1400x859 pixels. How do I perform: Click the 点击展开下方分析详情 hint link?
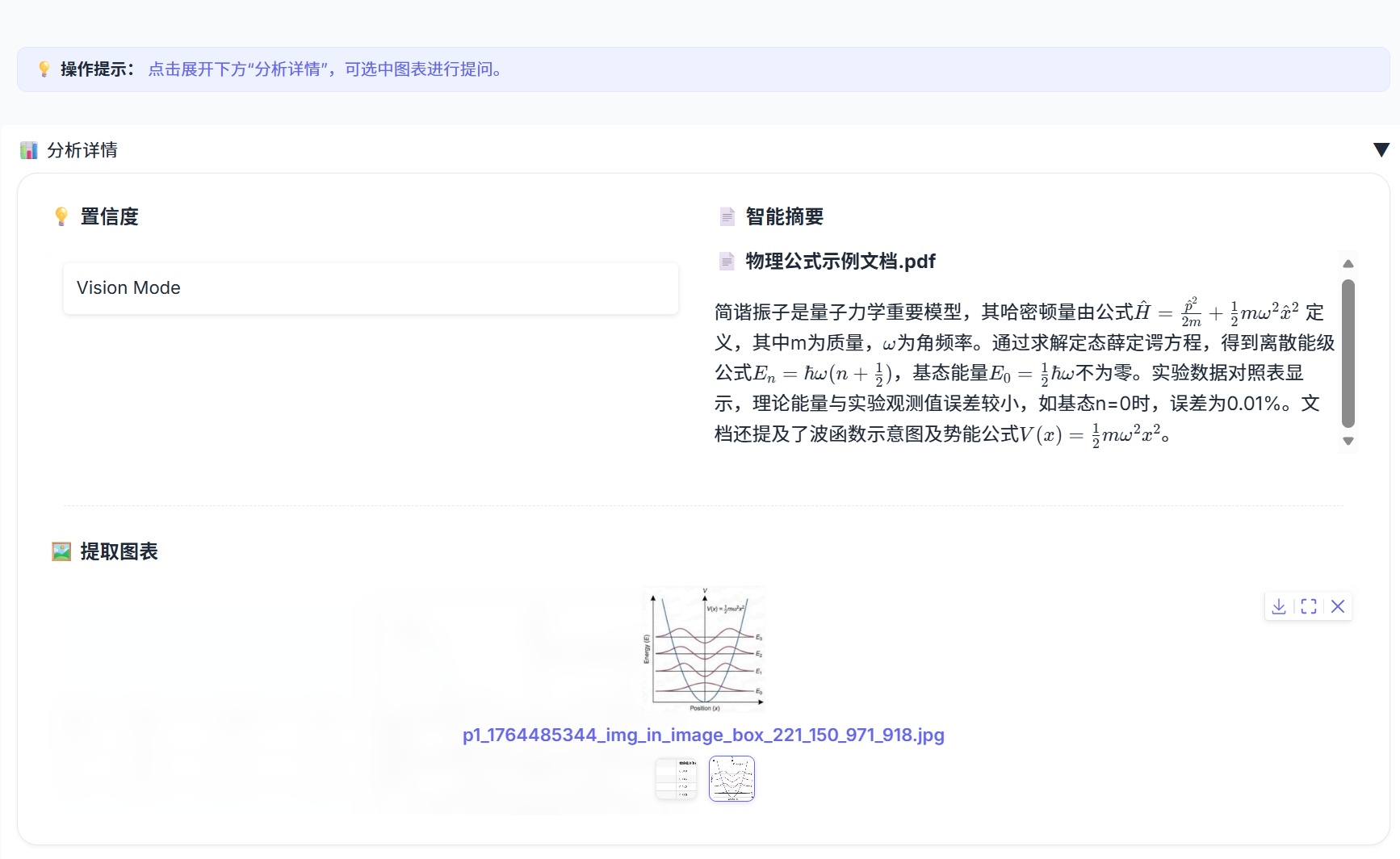325,70
